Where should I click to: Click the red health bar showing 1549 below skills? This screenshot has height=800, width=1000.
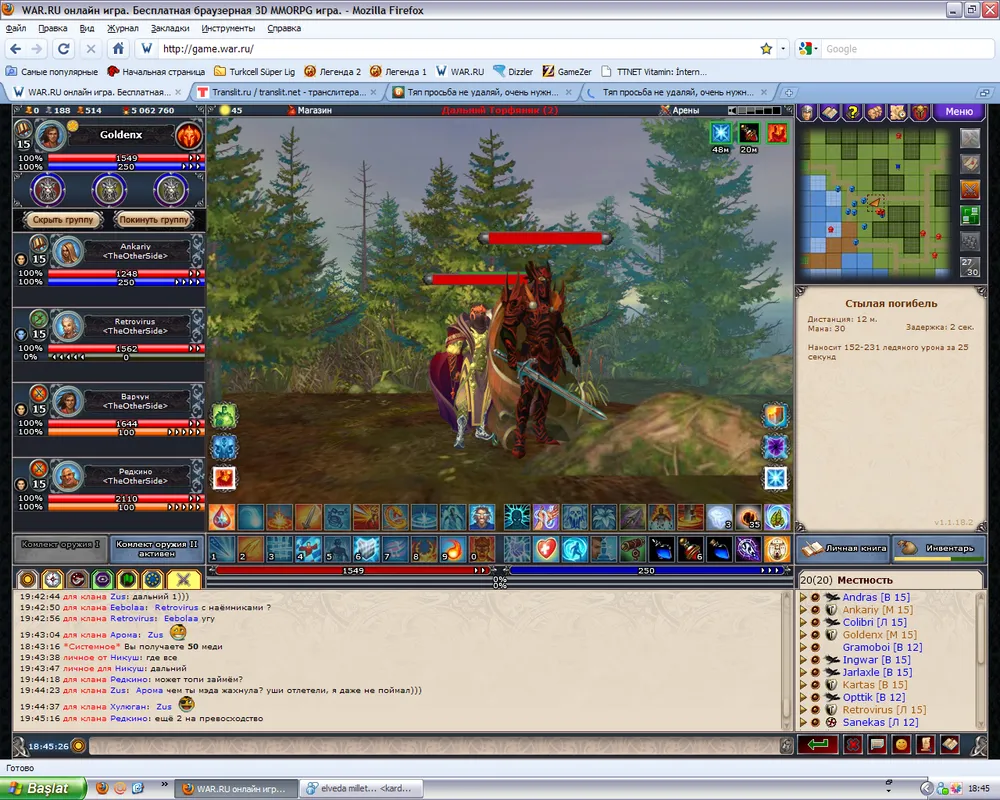coord(353,571)
